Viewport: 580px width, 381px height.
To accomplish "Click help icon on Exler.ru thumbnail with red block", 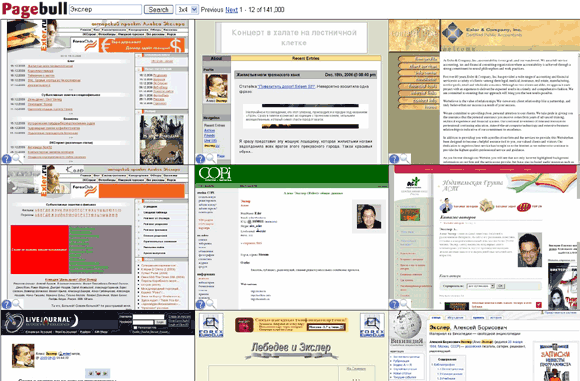I will coord(7,304).
